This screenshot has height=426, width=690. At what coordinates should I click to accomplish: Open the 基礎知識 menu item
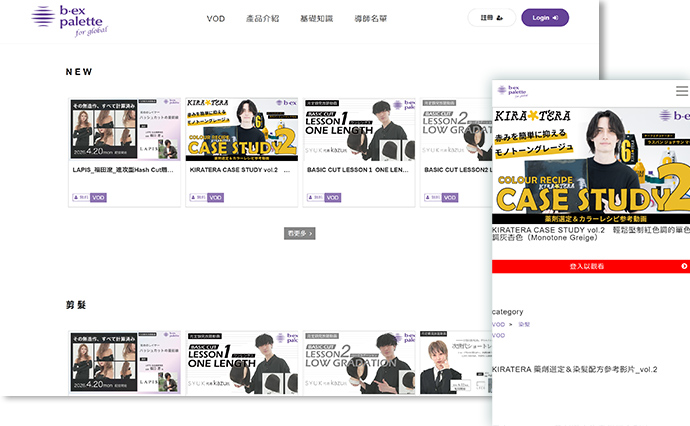coord(316,18)
